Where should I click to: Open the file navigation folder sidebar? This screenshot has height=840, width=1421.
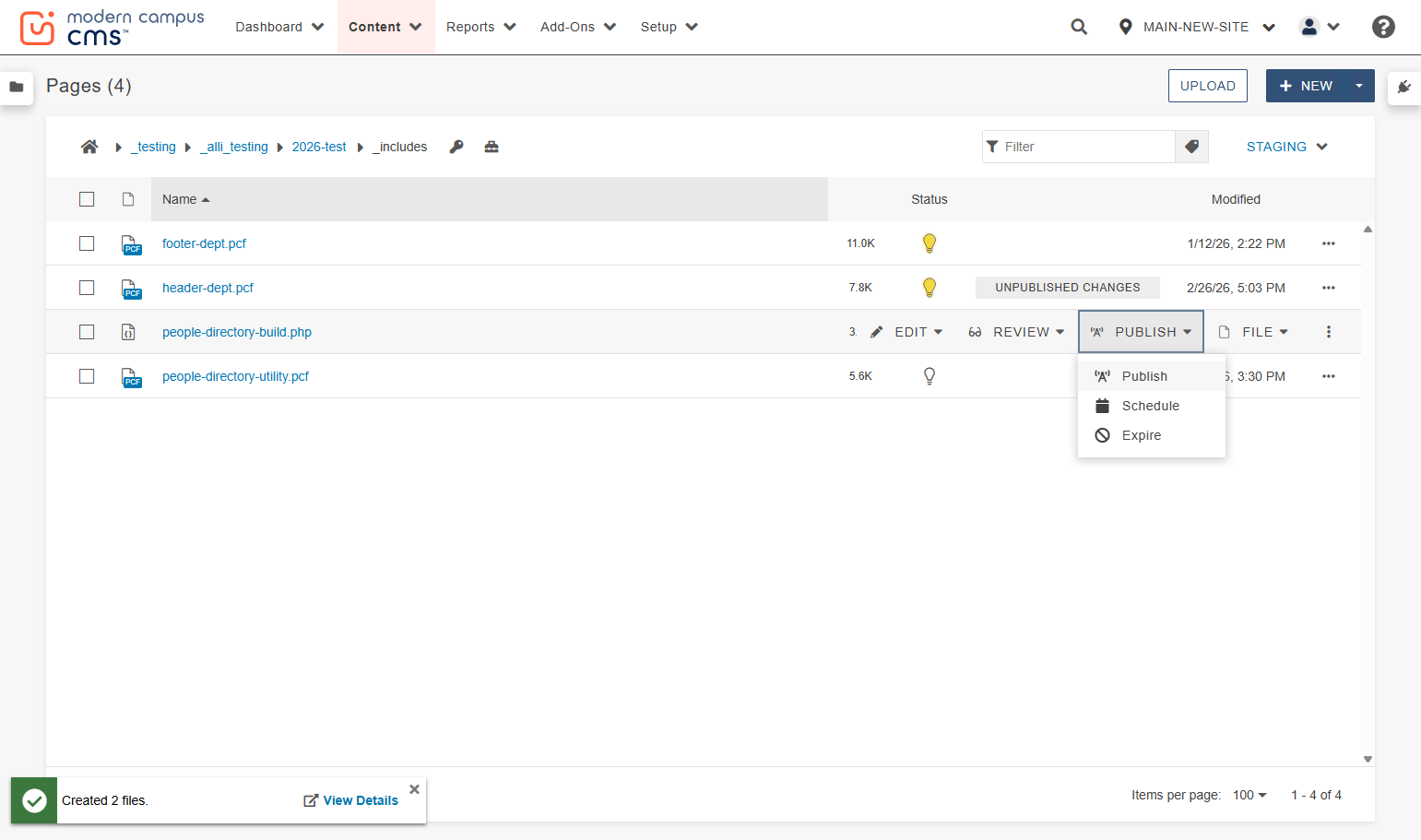click(x=17, y=87)
